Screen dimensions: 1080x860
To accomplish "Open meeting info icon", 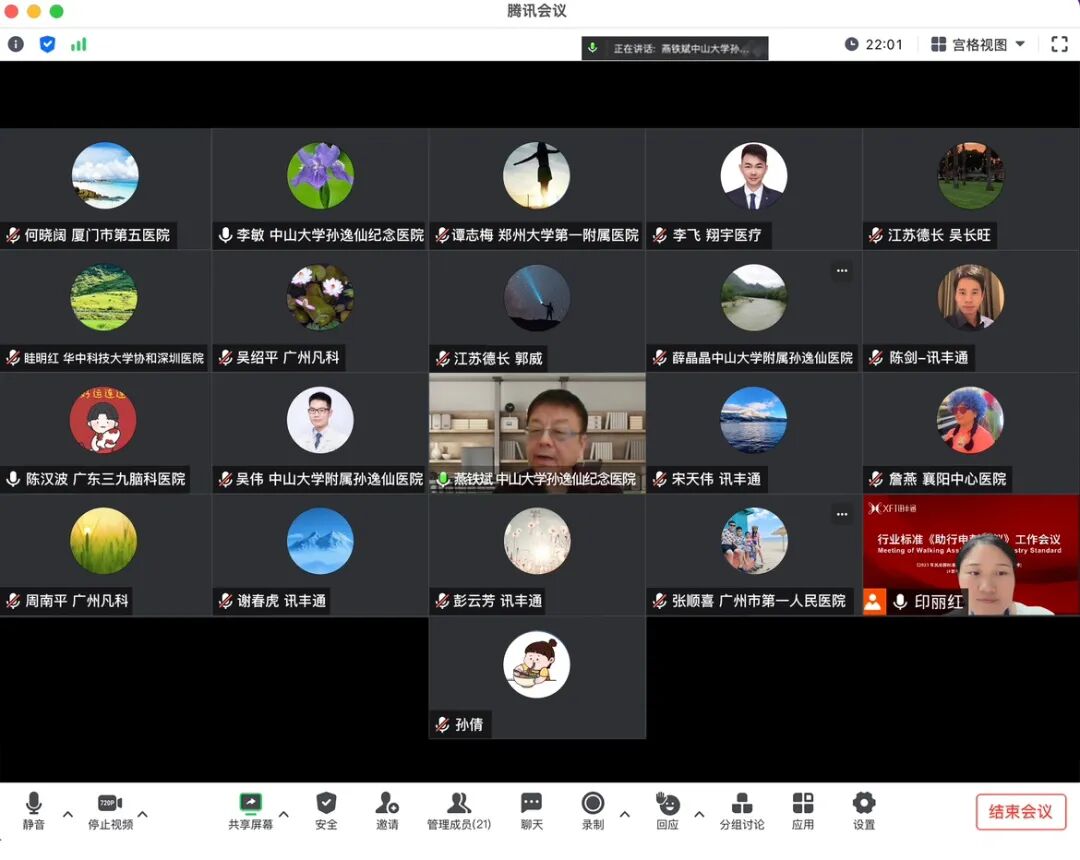I will [x=16, y=45].
